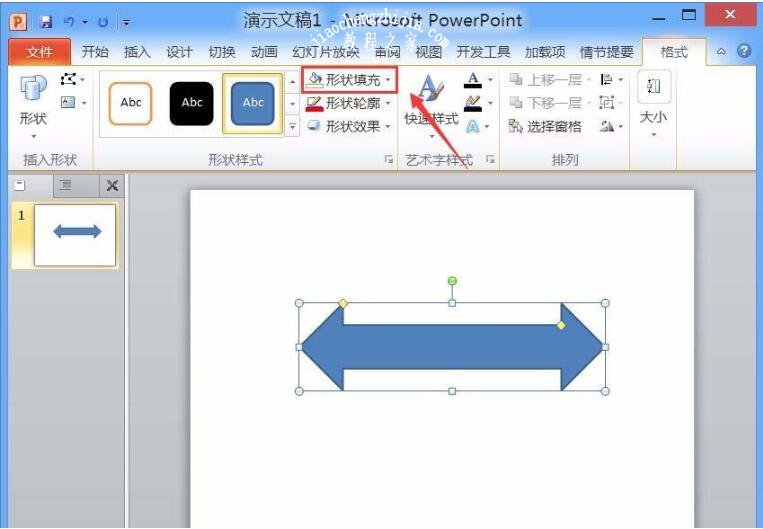Viewport: 763px width, 529px height.
Task: Click the blue double arrow shape on slide
Action: [452, 347]
